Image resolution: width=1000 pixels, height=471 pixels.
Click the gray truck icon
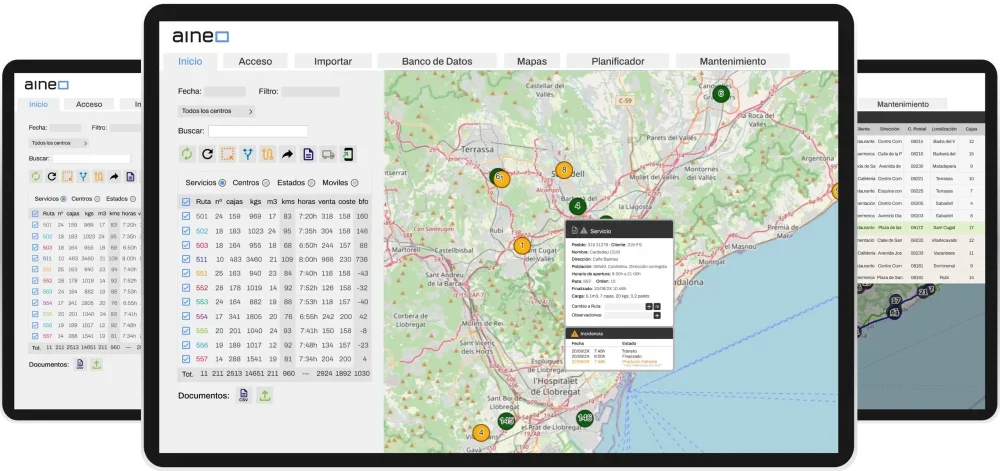tap(328, 154)
